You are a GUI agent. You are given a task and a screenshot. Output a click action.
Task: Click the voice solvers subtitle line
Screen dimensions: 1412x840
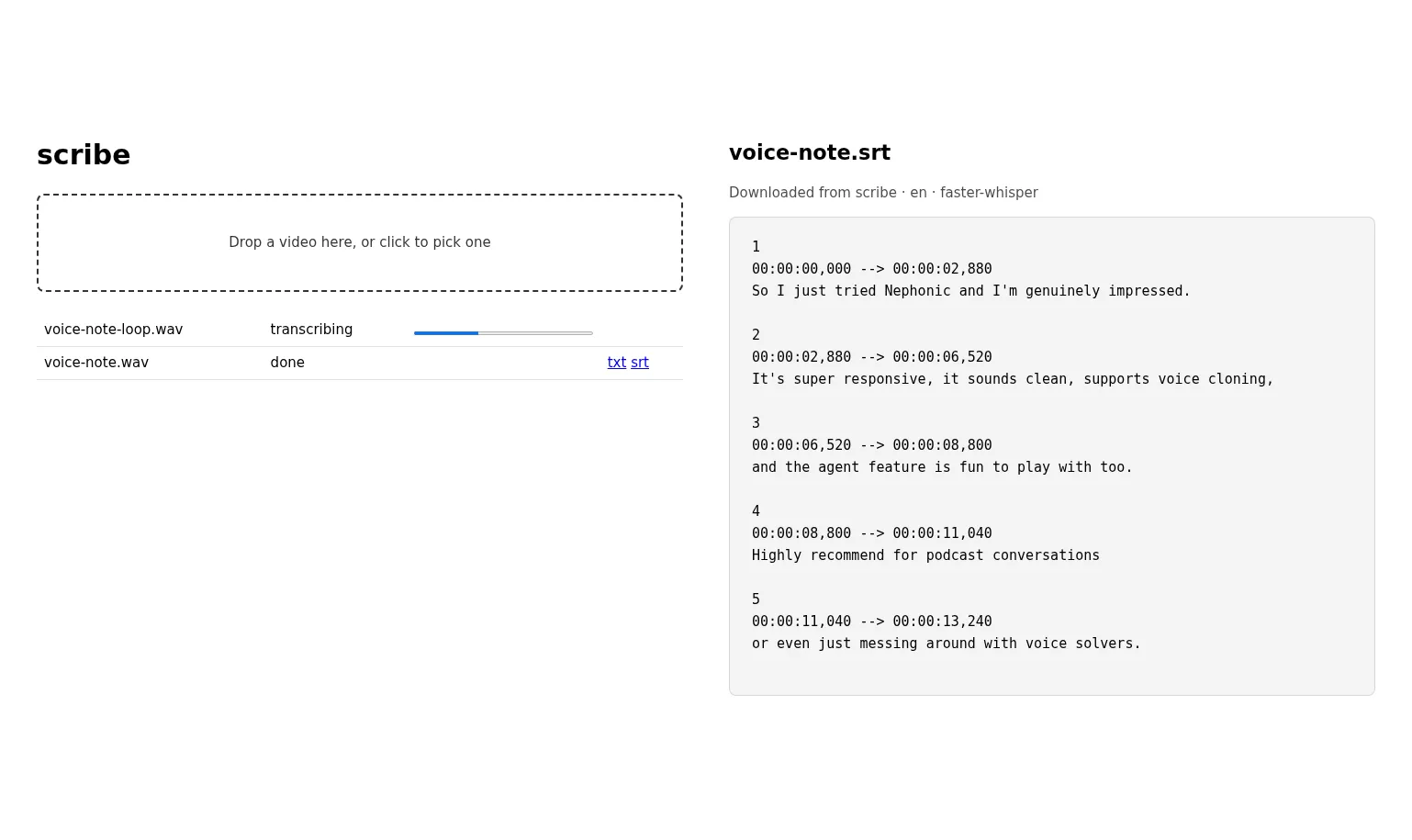click(946, 644)
